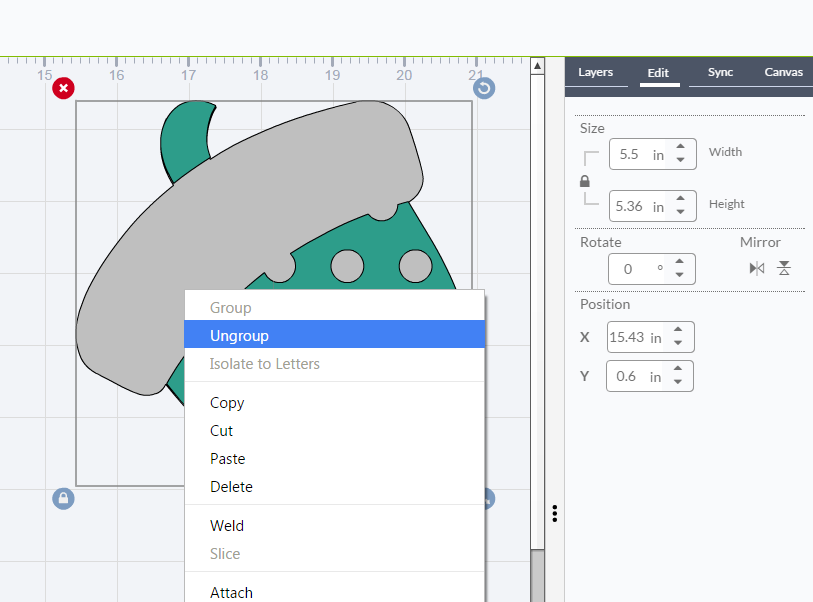Open the Layers tab
Image resolution: width=813 pixels, height=602 pixels.
tap(595, 72)
